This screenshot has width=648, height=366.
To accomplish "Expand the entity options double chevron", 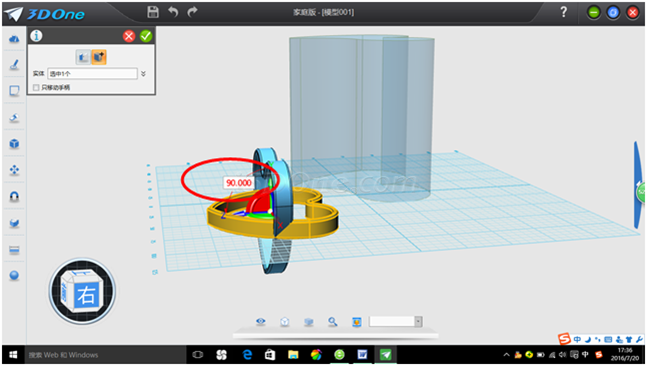I will click(x=143, y=74).
